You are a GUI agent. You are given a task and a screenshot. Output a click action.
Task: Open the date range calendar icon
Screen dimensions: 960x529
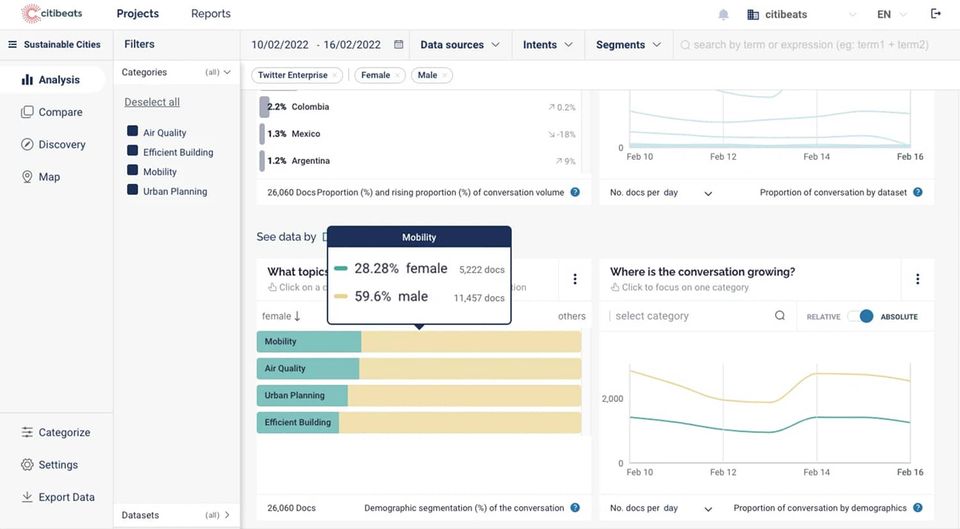pyautogui.click(x=399, y=44)
